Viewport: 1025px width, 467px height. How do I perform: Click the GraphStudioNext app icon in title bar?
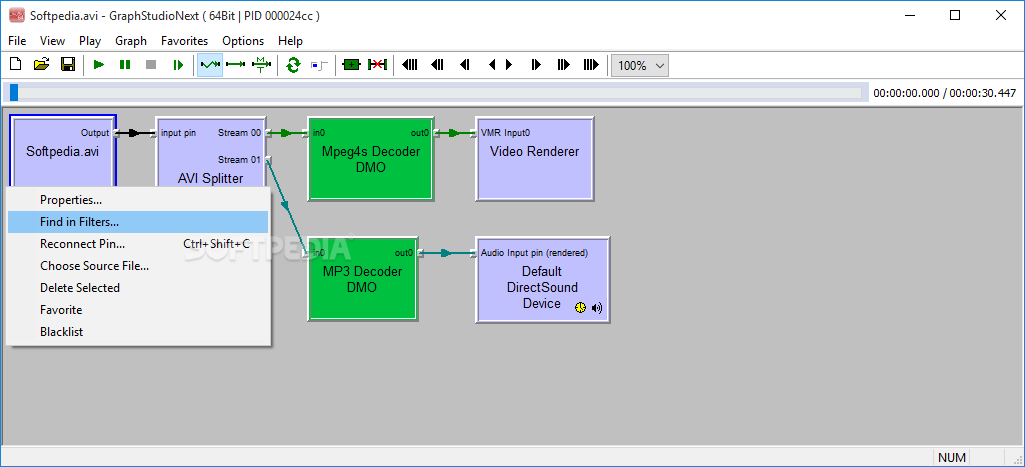[x=16, y=16]
